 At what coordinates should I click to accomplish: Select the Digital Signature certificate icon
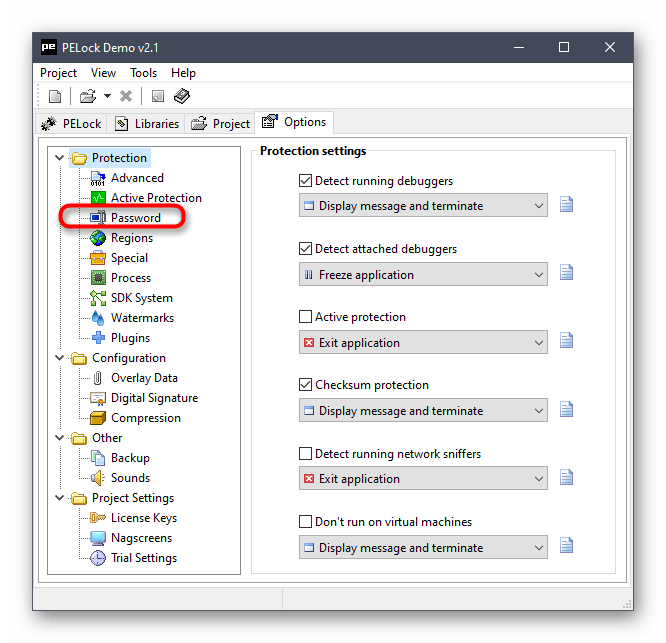[x=98, y=398]
